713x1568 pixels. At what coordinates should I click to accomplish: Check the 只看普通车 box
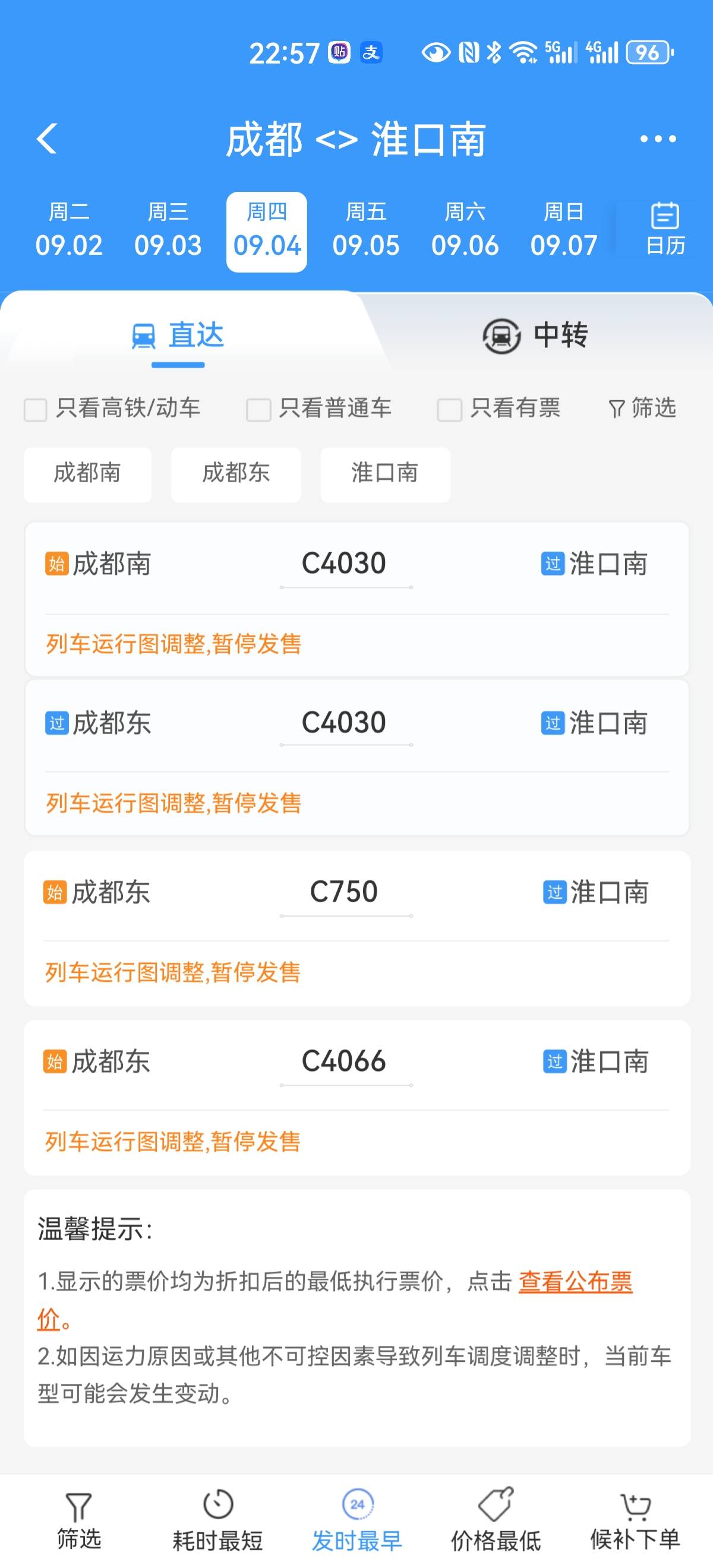coord(258,410)
